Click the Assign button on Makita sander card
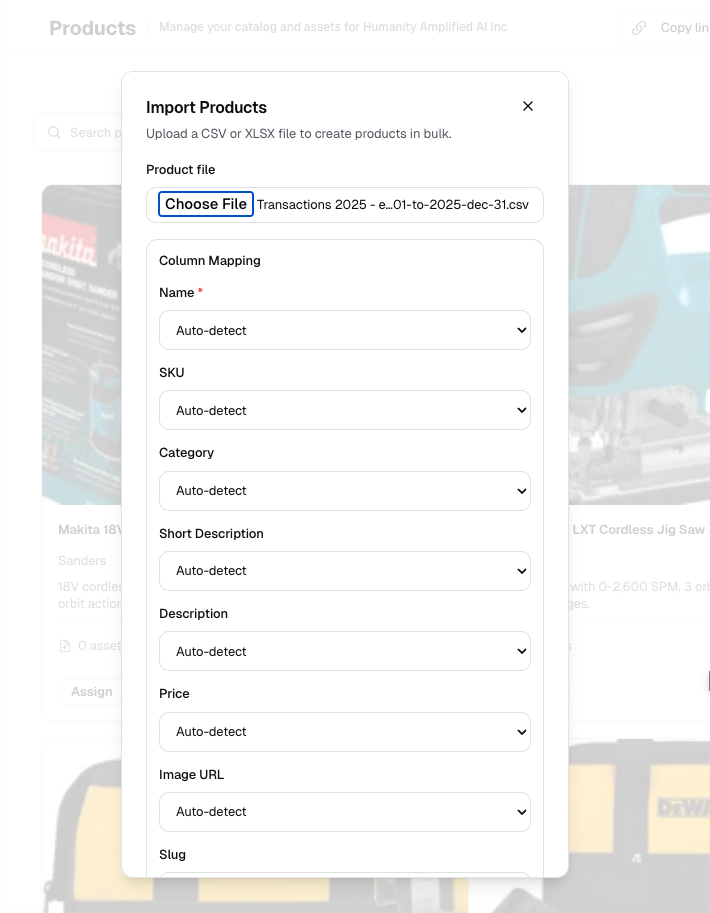This screenshot has height=913, width=710. 91,691
